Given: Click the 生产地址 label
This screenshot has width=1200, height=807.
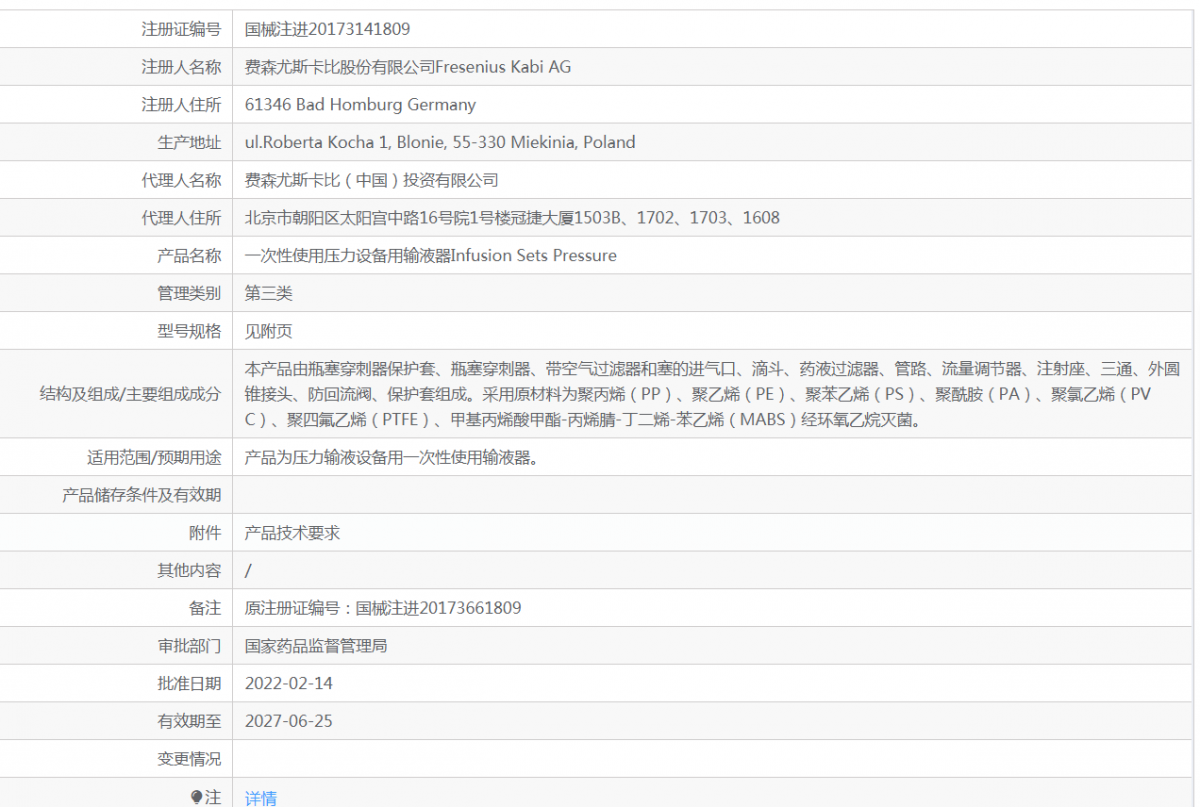Looking at the screenshot, I should [x=189, y=142].
